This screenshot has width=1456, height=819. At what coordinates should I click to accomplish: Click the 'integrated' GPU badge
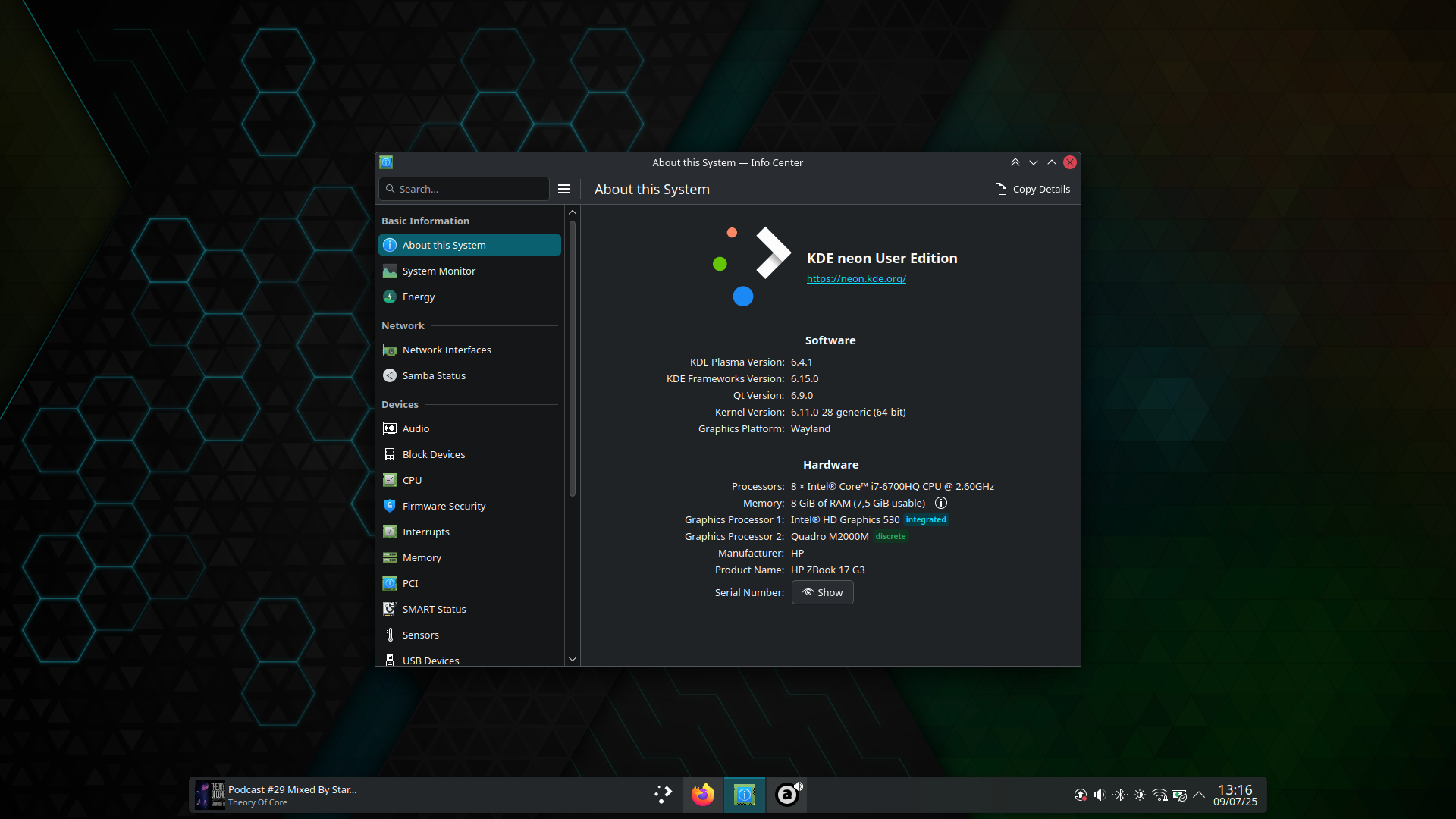(926, 519)
